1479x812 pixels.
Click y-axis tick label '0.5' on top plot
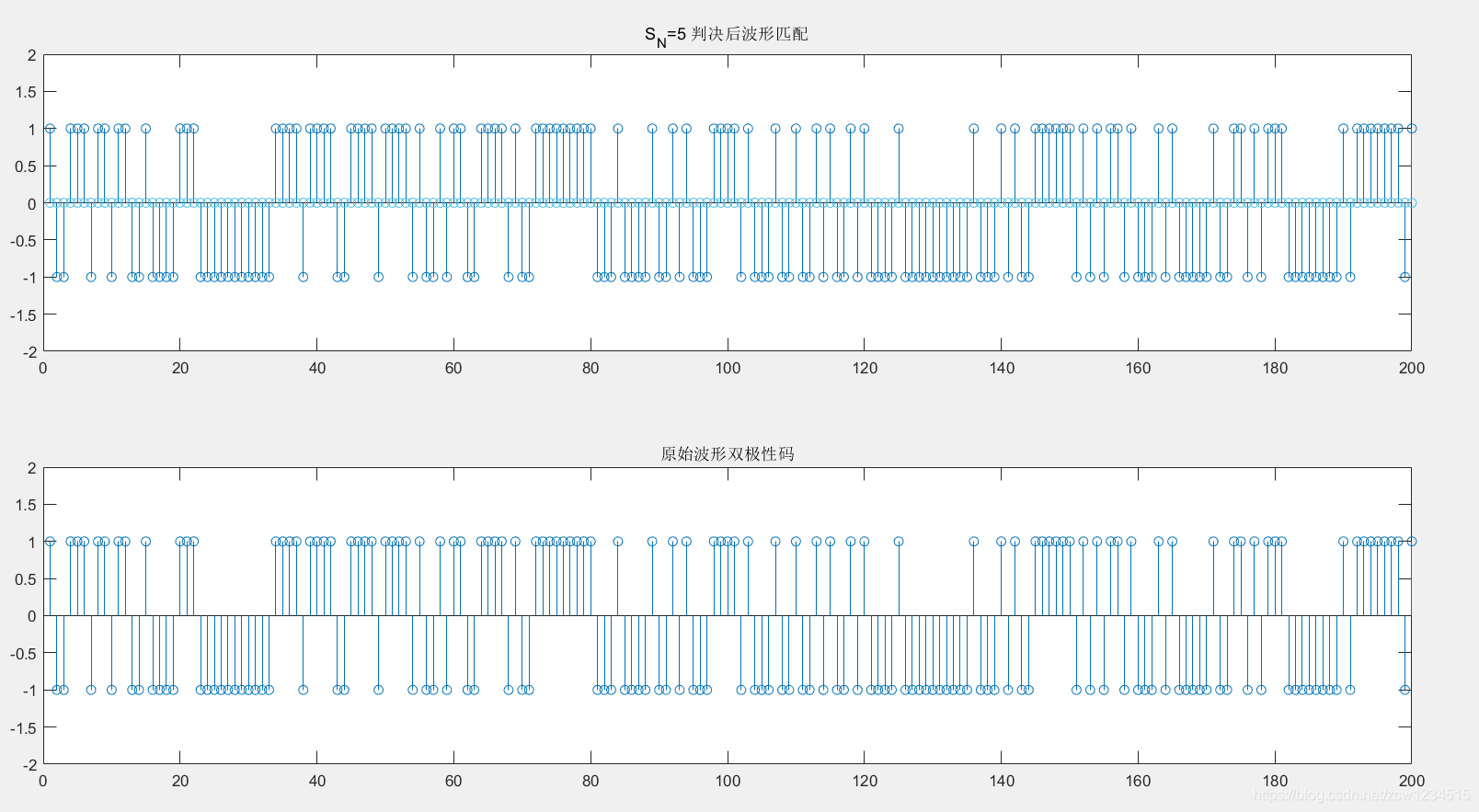coord(26,166)
